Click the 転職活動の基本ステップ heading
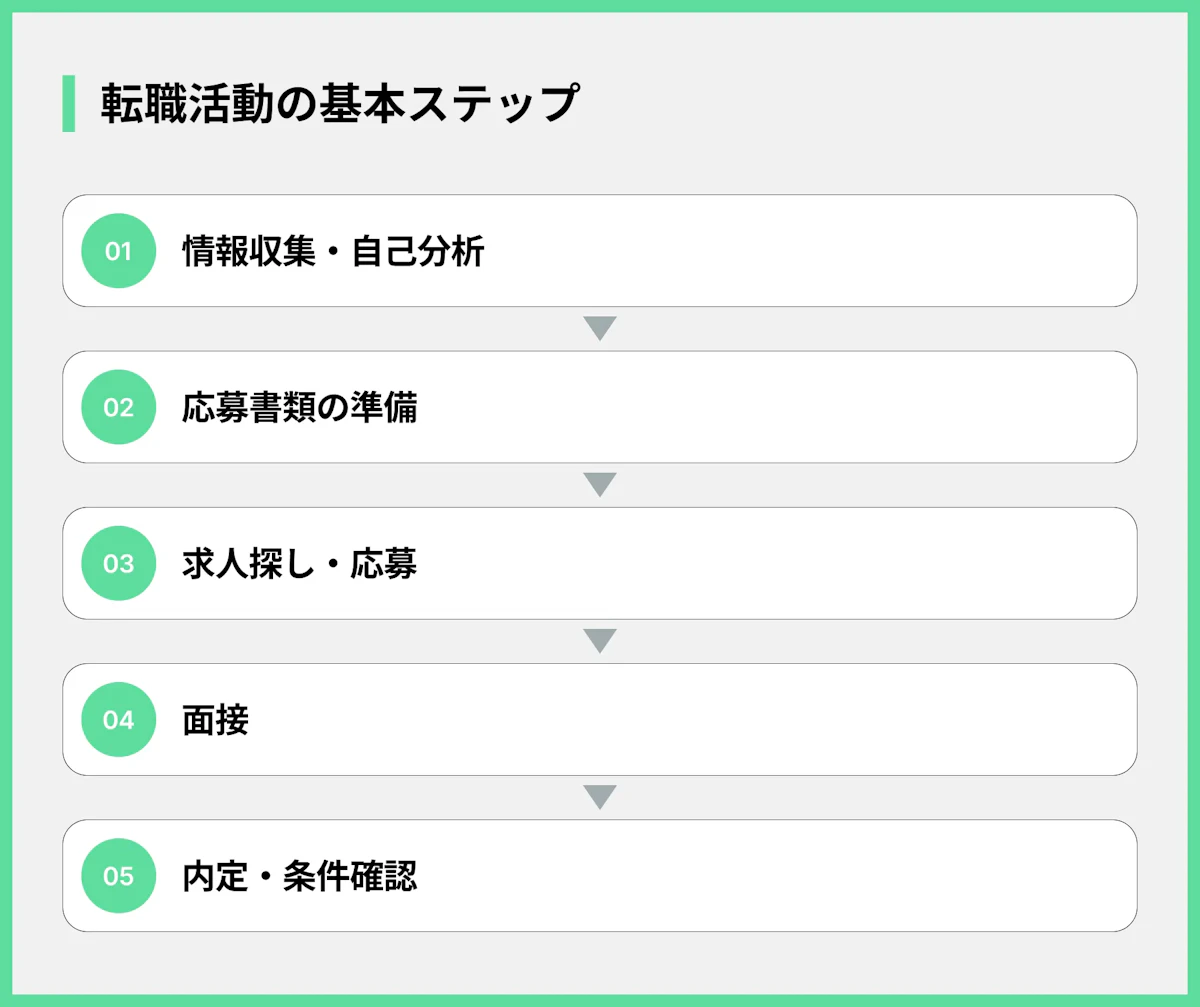 coord(339,104)
